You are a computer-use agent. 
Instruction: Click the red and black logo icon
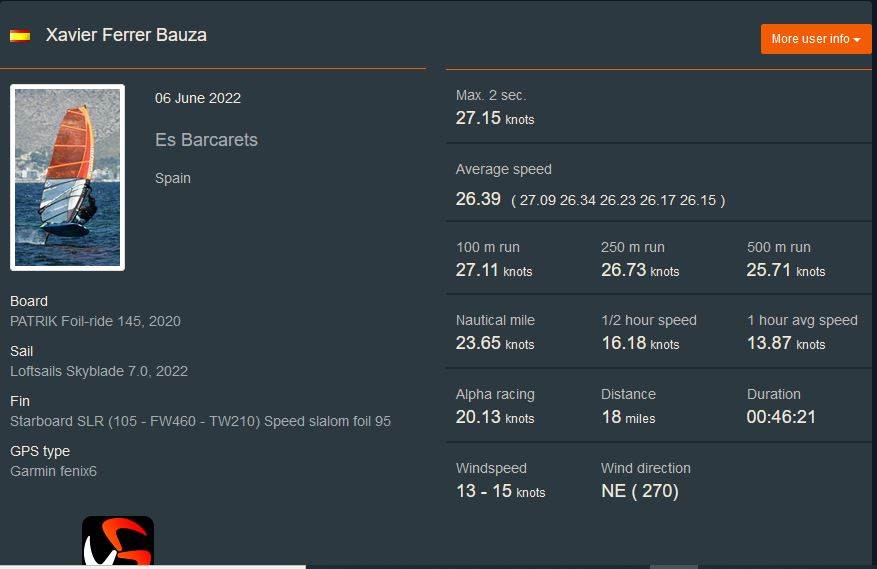(x=117, y=541)
